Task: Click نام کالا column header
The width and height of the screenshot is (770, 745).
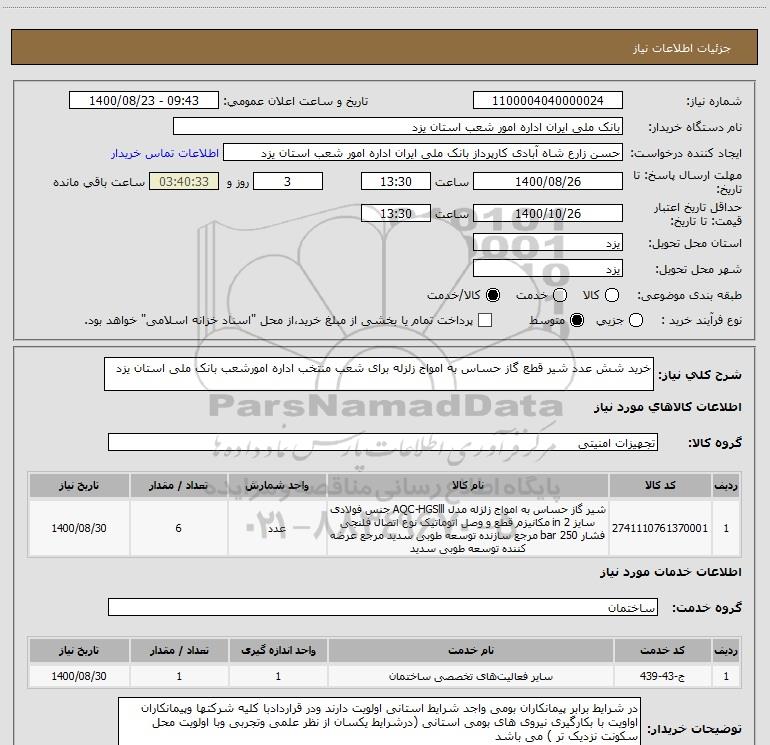Action: coord(468,485)
